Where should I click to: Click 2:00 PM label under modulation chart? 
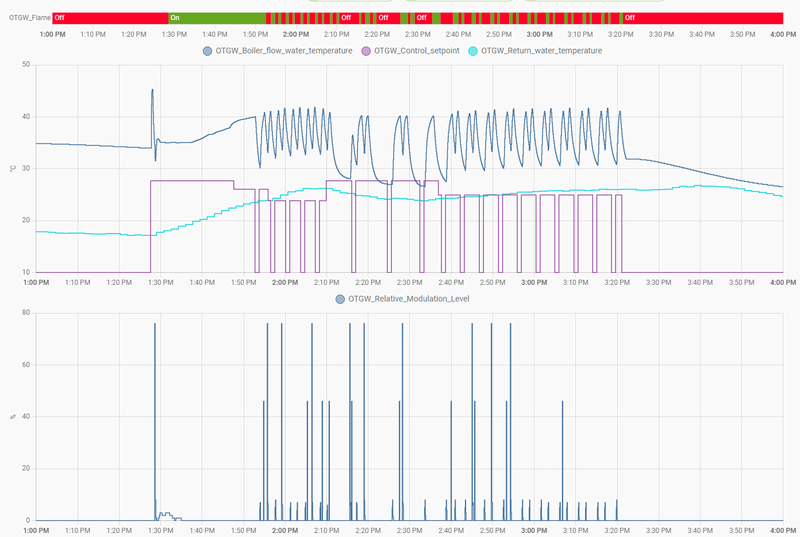285,531
